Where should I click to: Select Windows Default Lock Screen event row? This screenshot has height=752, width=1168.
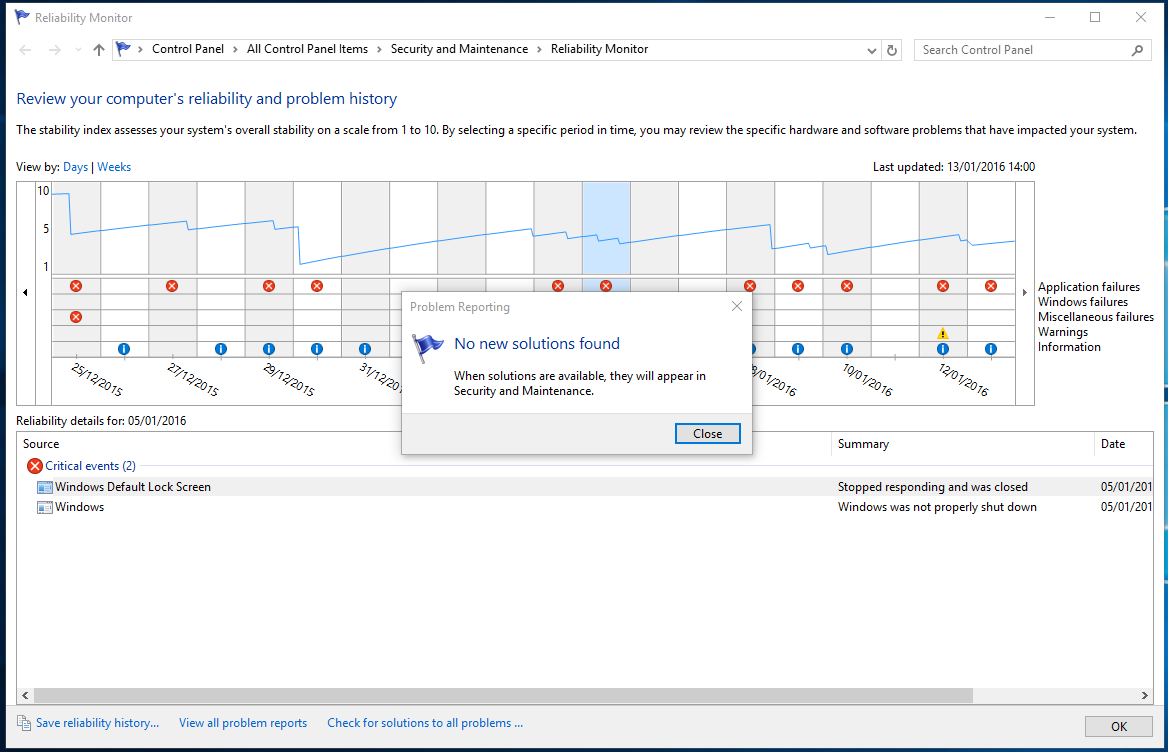coord(585,487)
